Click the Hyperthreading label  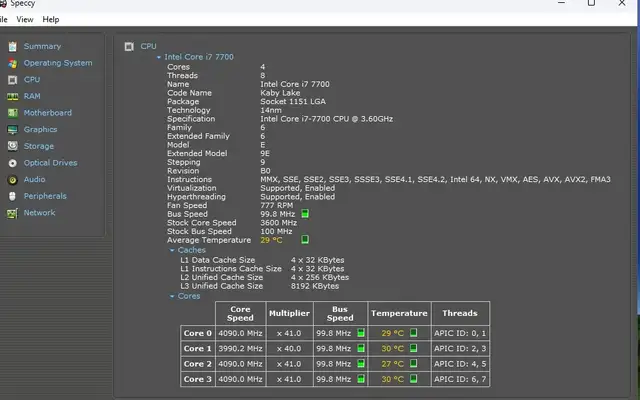point(196,197)
